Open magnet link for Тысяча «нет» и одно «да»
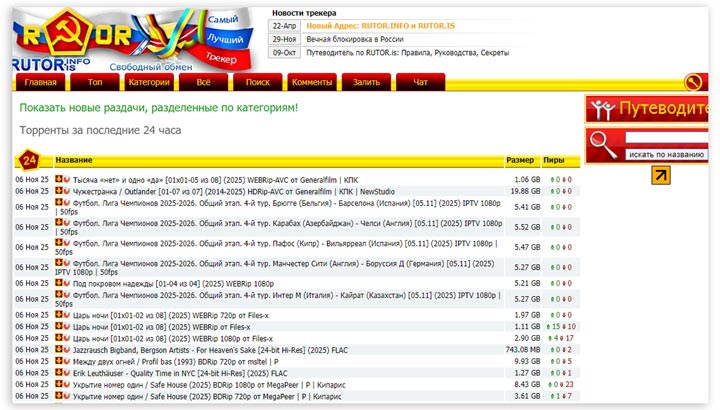 point(67,179)
